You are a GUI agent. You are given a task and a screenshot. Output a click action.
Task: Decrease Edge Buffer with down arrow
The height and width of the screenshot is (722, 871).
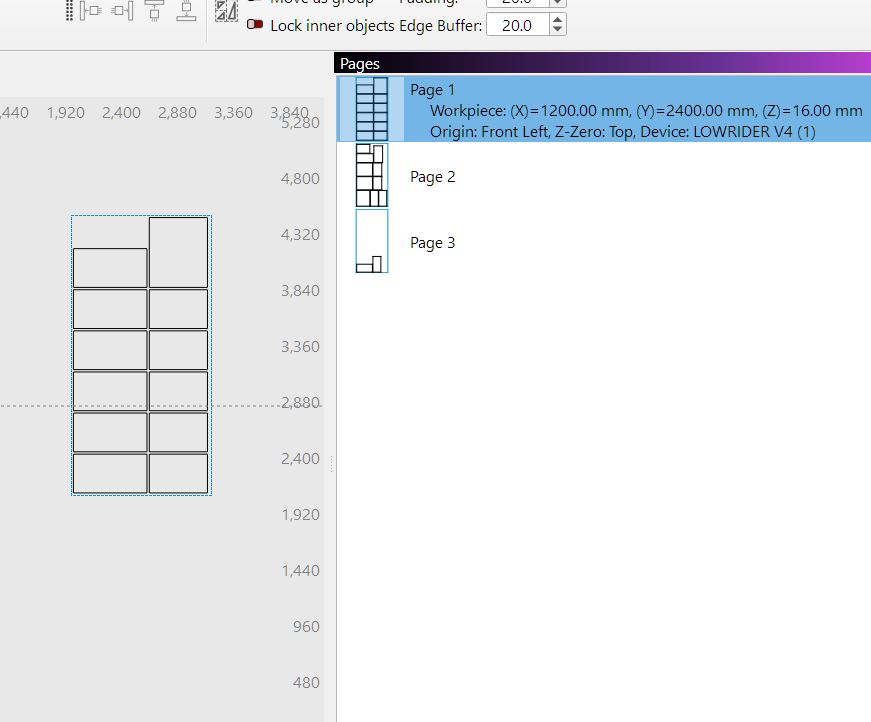click(558, 30)
